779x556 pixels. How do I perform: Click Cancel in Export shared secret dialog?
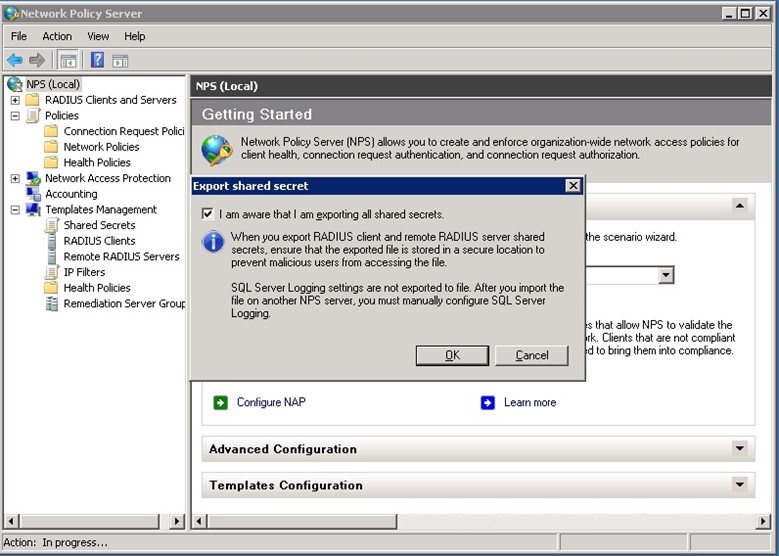pos(532,355)
